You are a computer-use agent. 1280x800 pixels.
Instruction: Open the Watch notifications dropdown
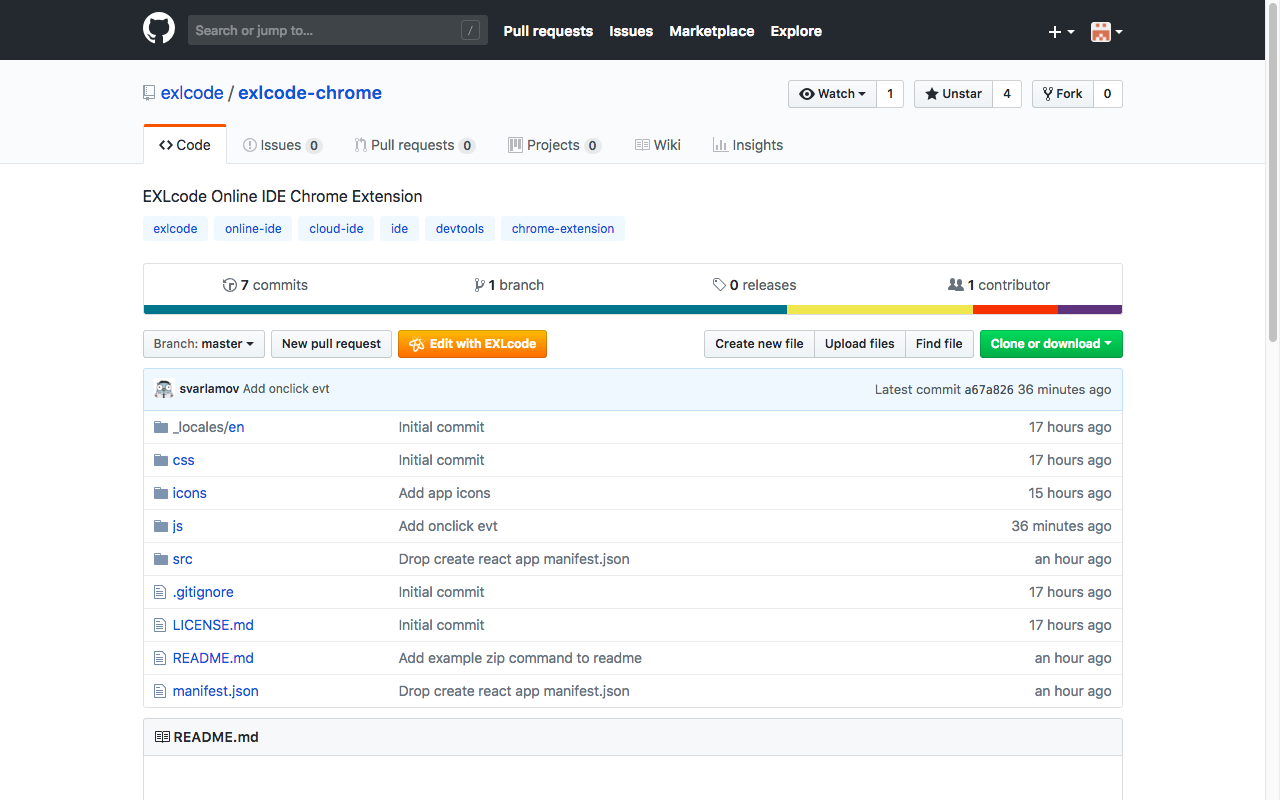(x=832, y=93)
